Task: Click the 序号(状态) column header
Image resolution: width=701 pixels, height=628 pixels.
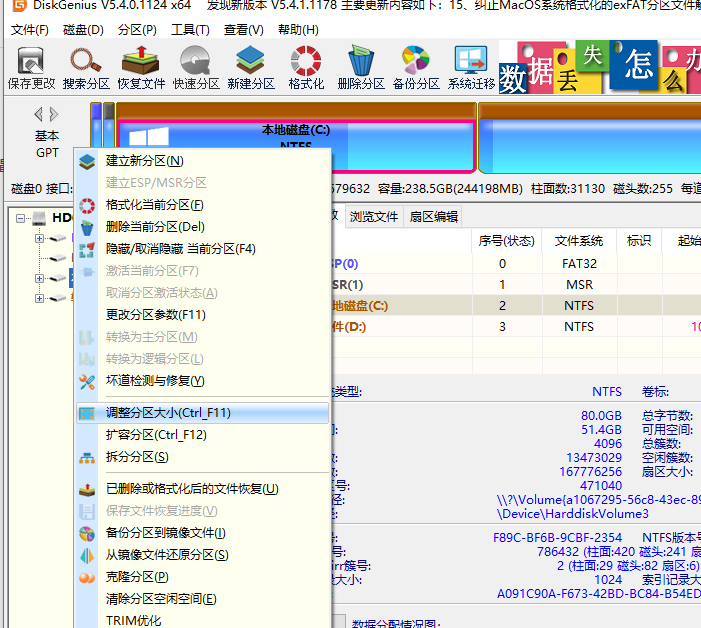Action: coord(507,241)
